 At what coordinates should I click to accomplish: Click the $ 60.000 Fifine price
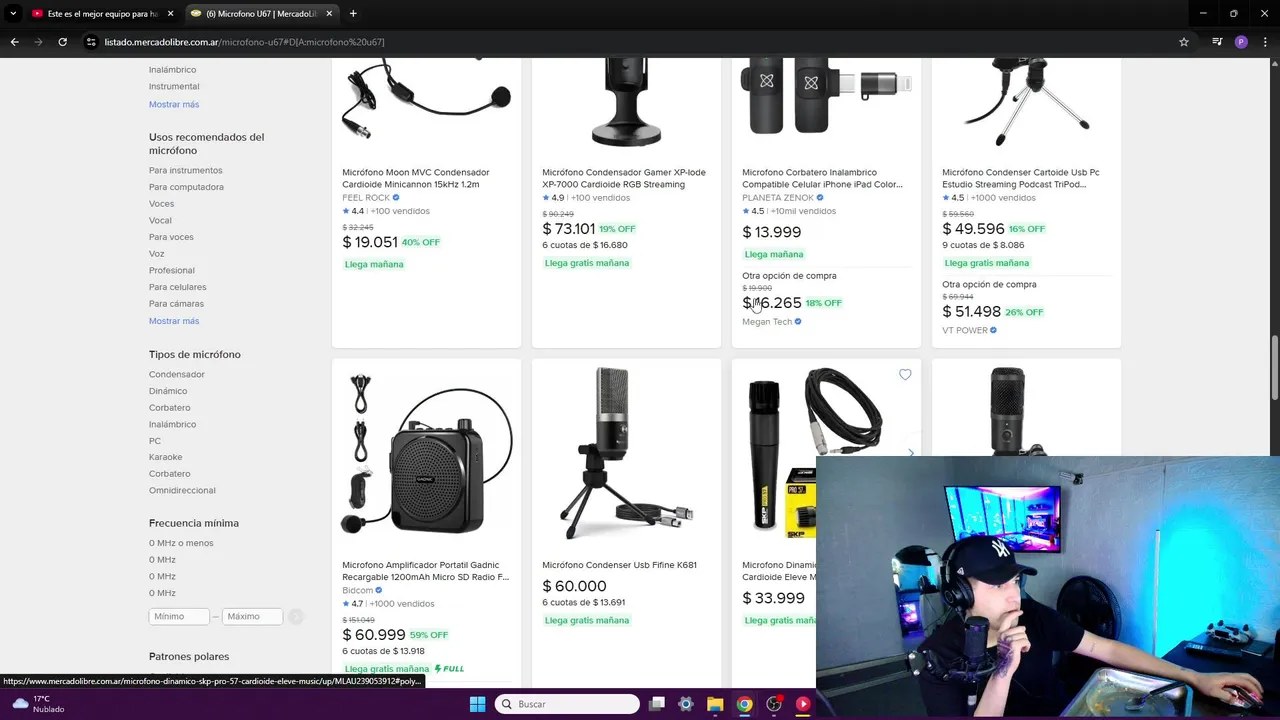(574, 586)
